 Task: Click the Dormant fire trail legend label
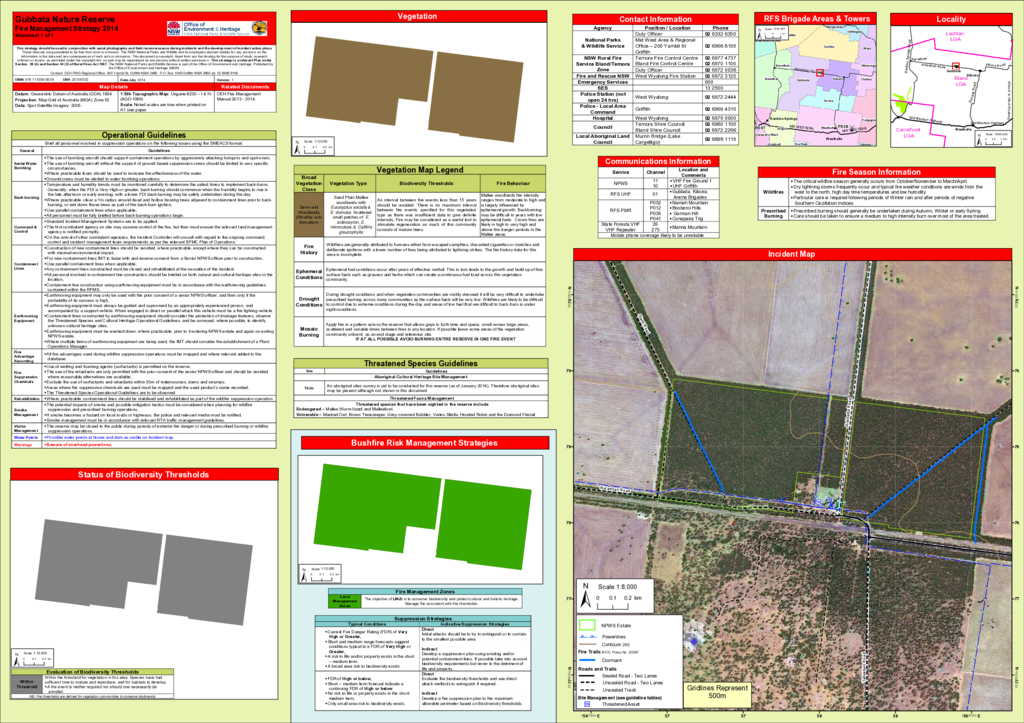pos(613,660)
